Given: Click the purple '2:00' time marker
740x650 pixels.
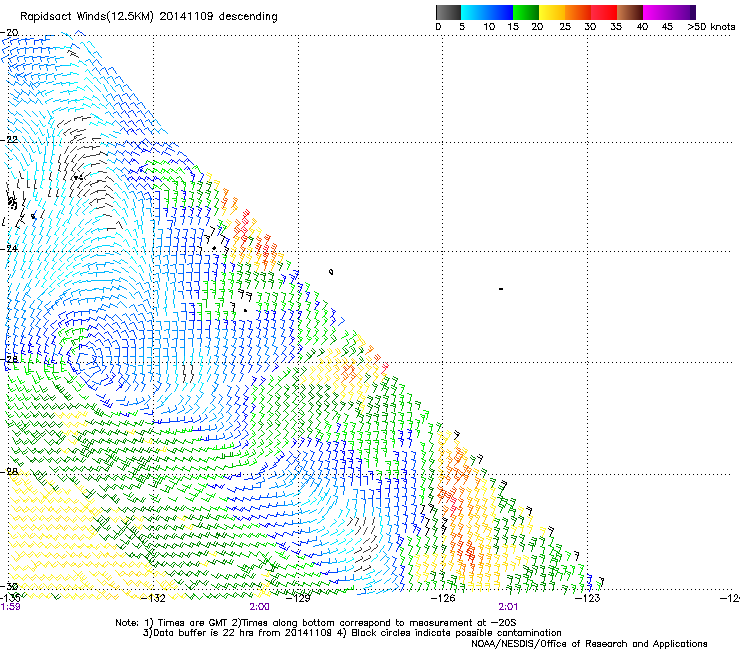Looking at the screenshot, I should point(260,607).
